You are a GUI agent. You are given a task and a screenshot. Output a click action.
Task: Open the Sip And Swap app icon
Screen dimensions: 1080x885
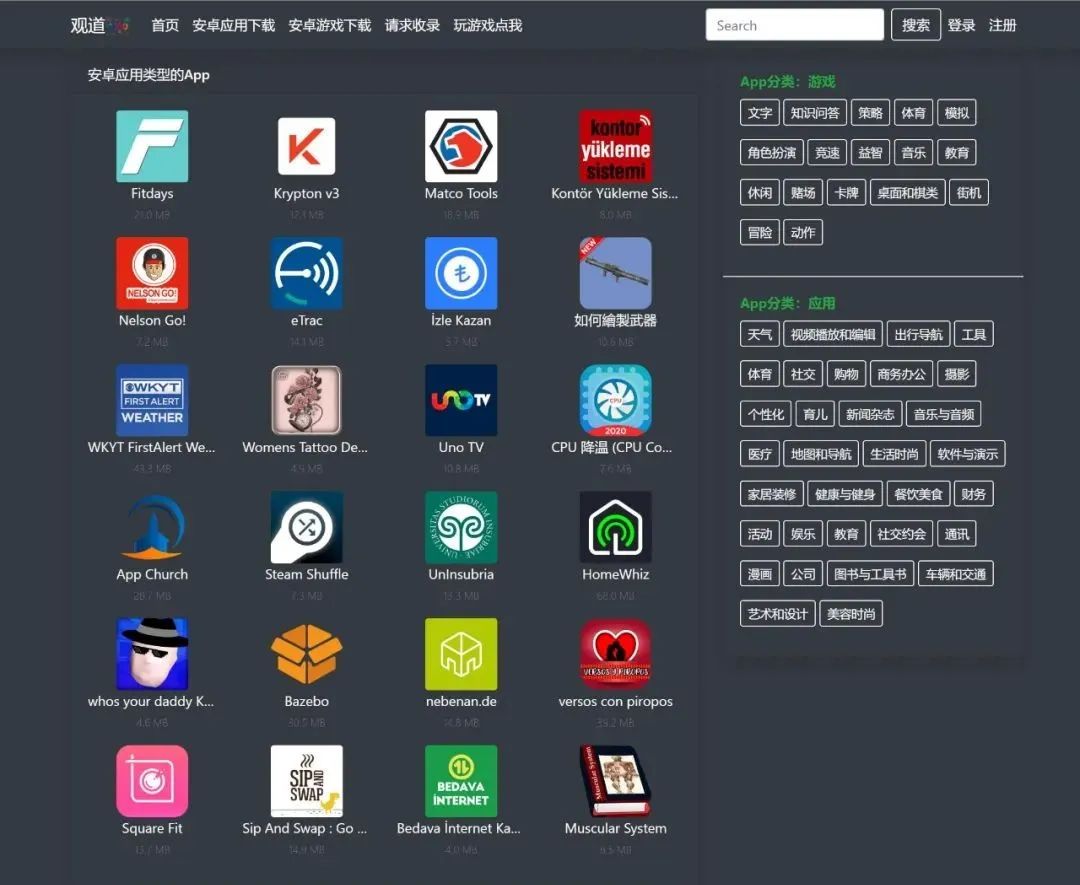click(307, 781)
